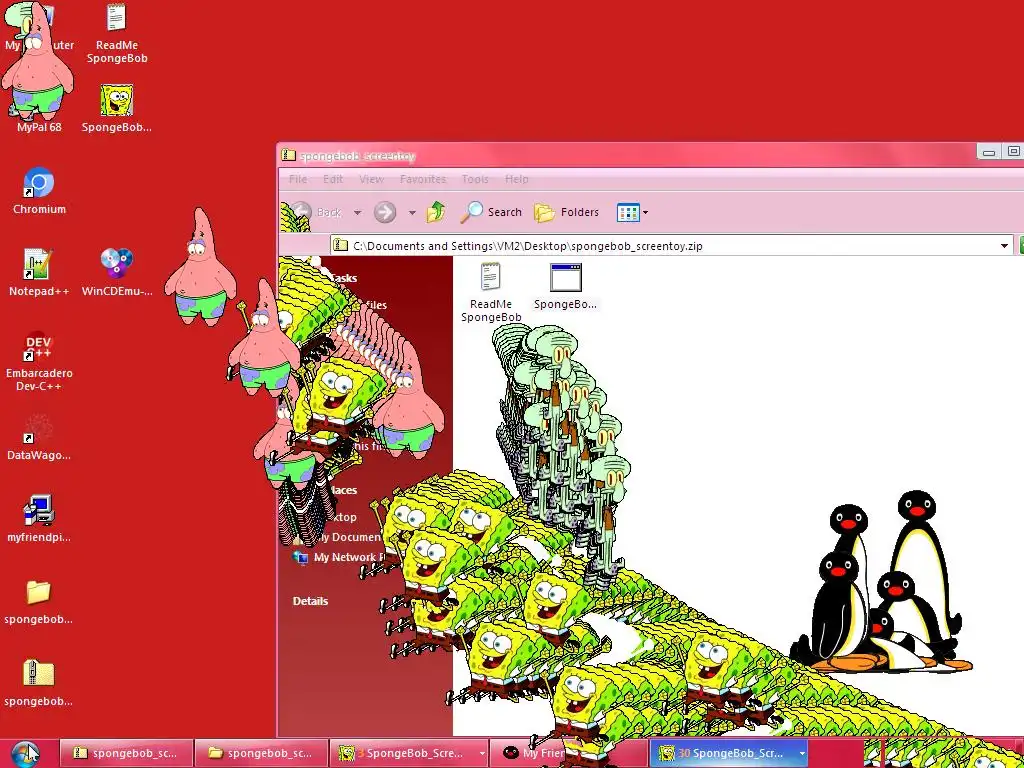Select ReadMe SpongeBob file in explorer window
1024x768 pixels.
pyautogui.click(x=491, y=293)
